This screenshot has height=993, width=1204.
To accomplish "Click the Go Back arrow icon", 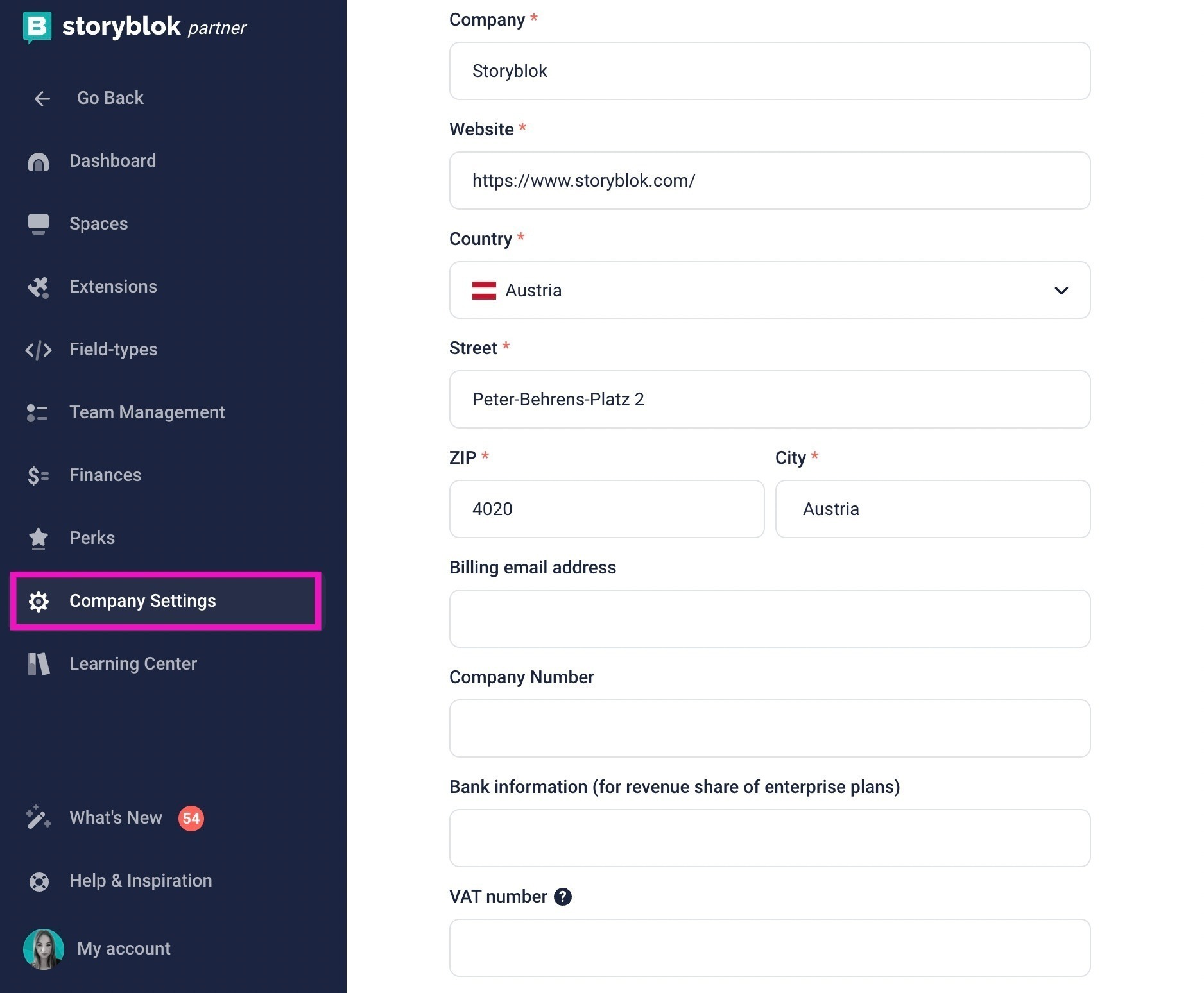I will point(42,98).
